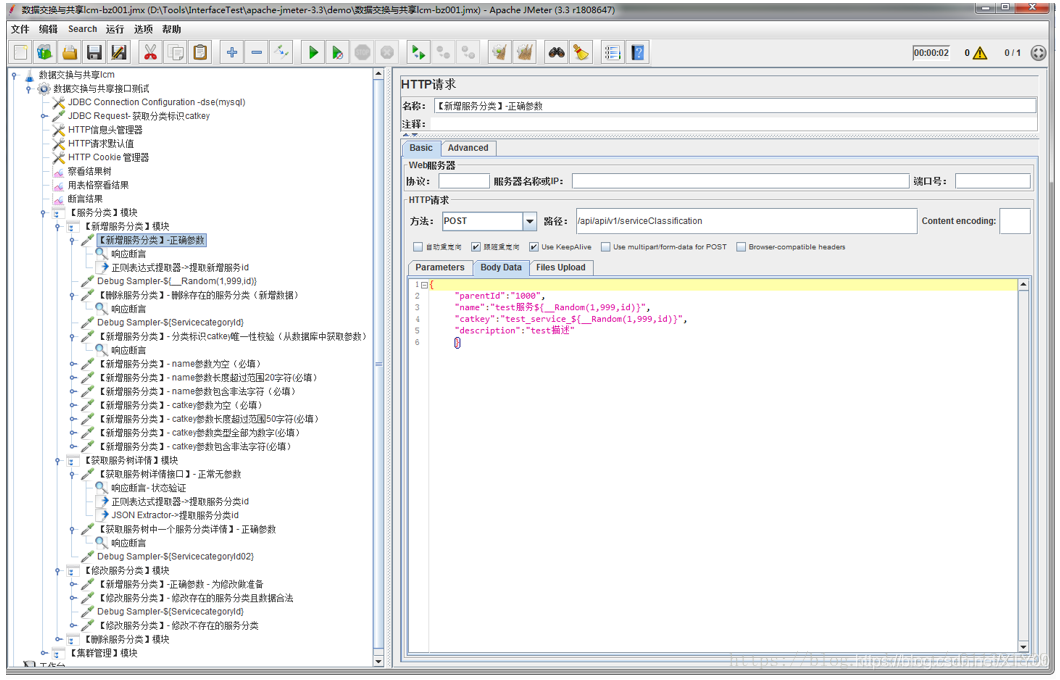1060x680 pixels.
Task: Open Search with the binoculars icon
Action: pyautogui.click(x=556, y=52)
